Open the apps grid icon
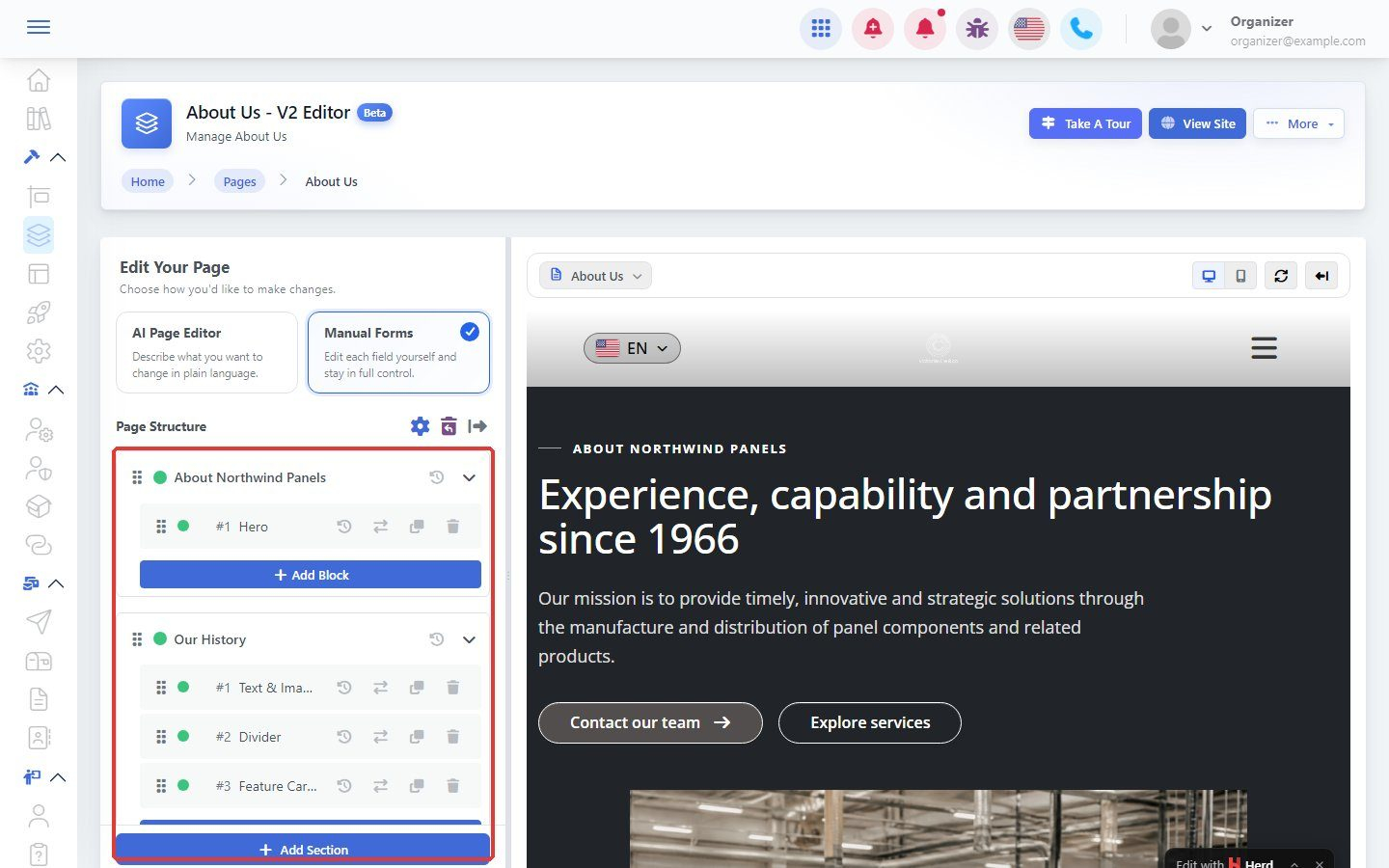The height and width of the screenshot is (868, 1389). (821, 29)
